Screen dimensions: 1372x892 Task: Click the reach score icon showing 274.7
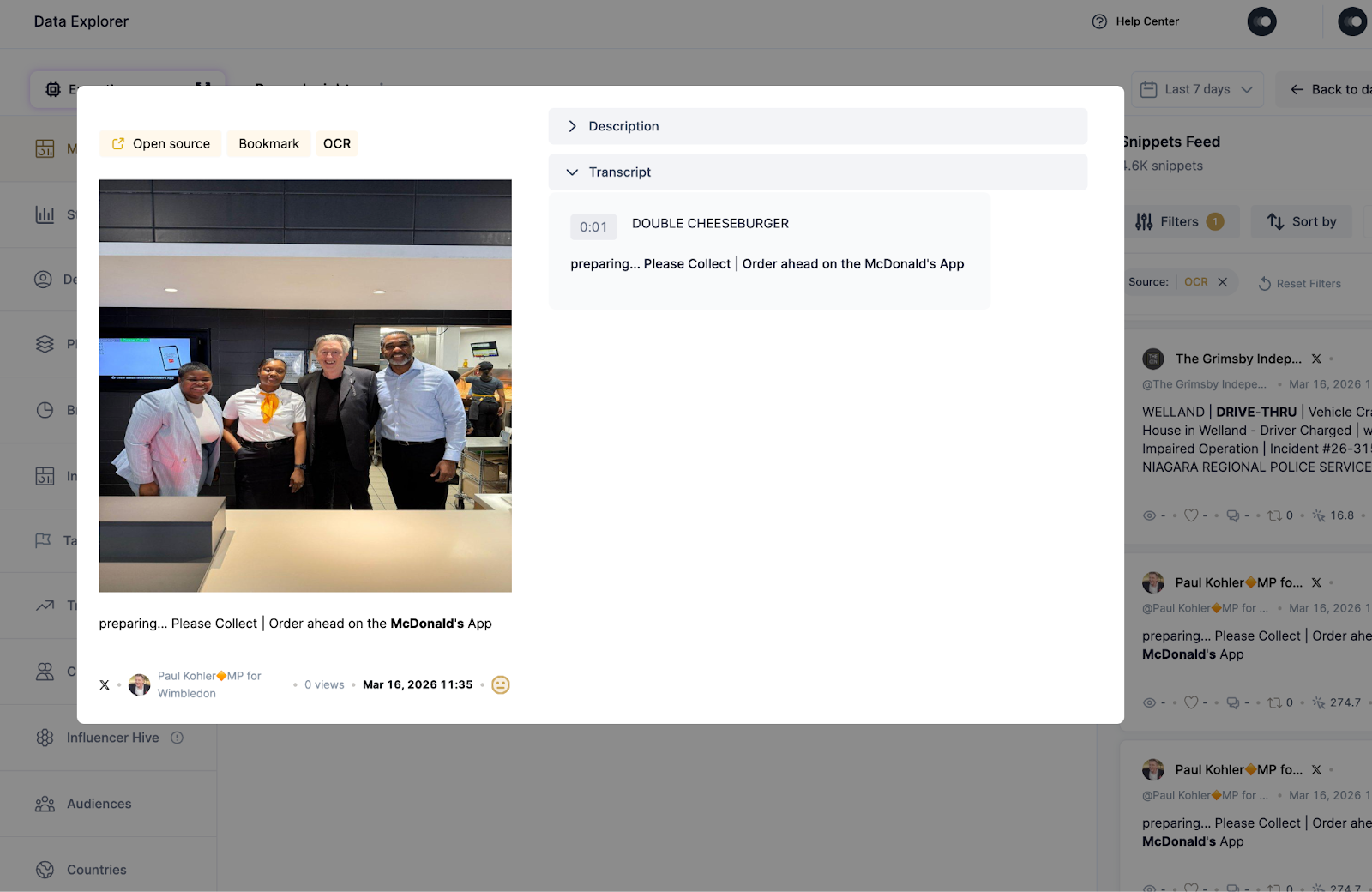tap(1319, 702)
